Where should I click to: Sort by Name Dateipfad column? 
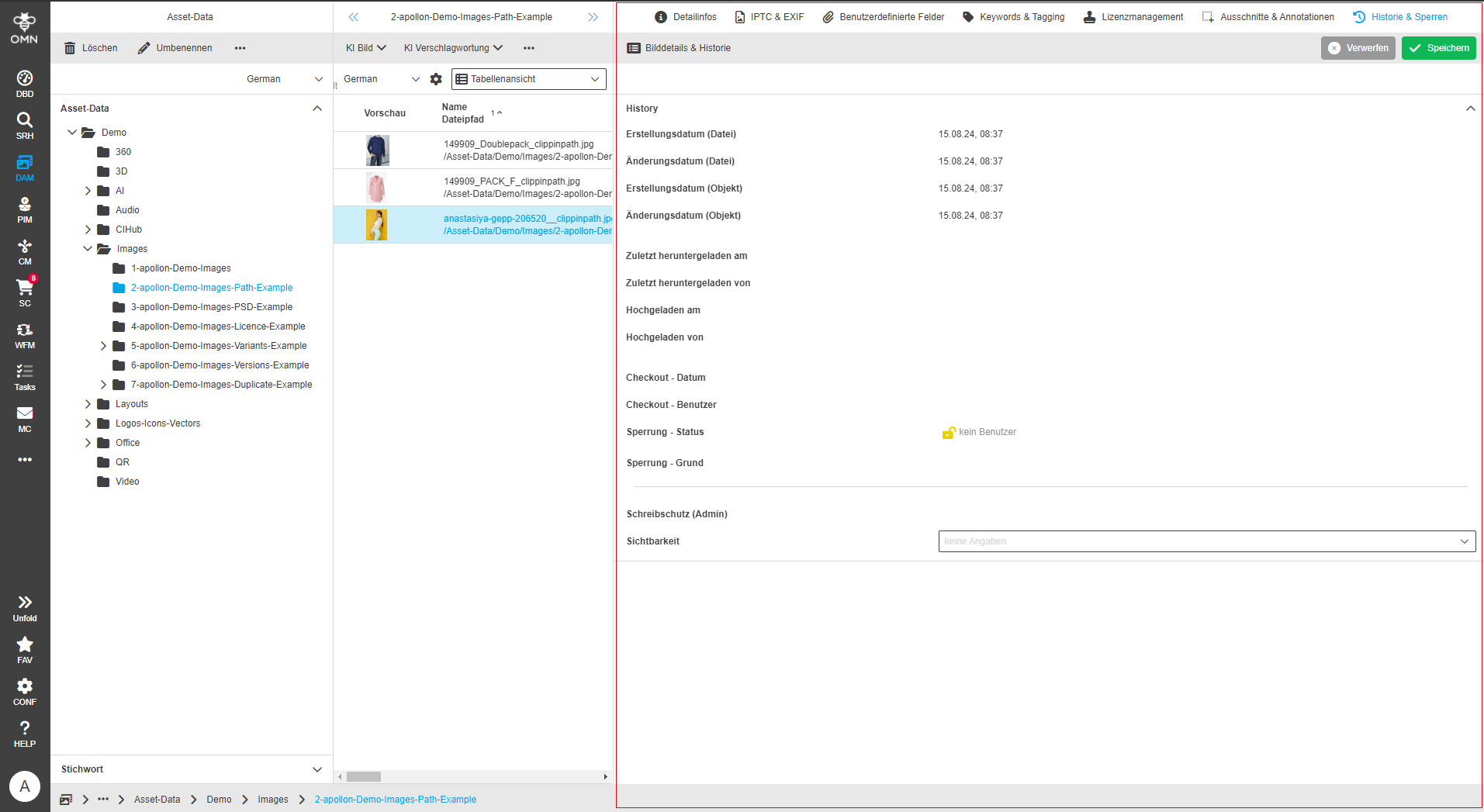point(463,113)
